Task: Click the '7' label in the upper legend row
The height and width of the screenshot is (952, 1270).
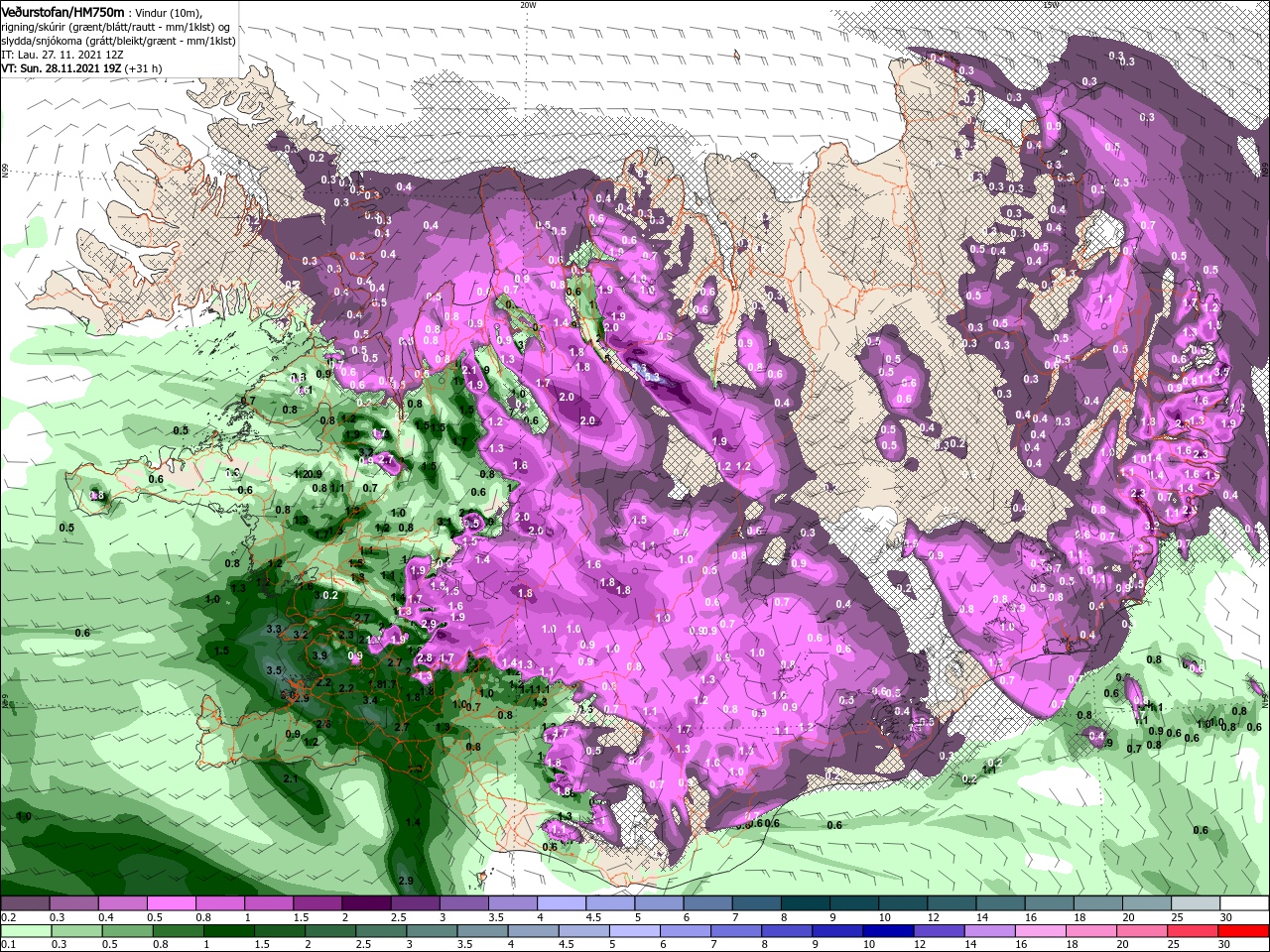Action: click(736, 917)
